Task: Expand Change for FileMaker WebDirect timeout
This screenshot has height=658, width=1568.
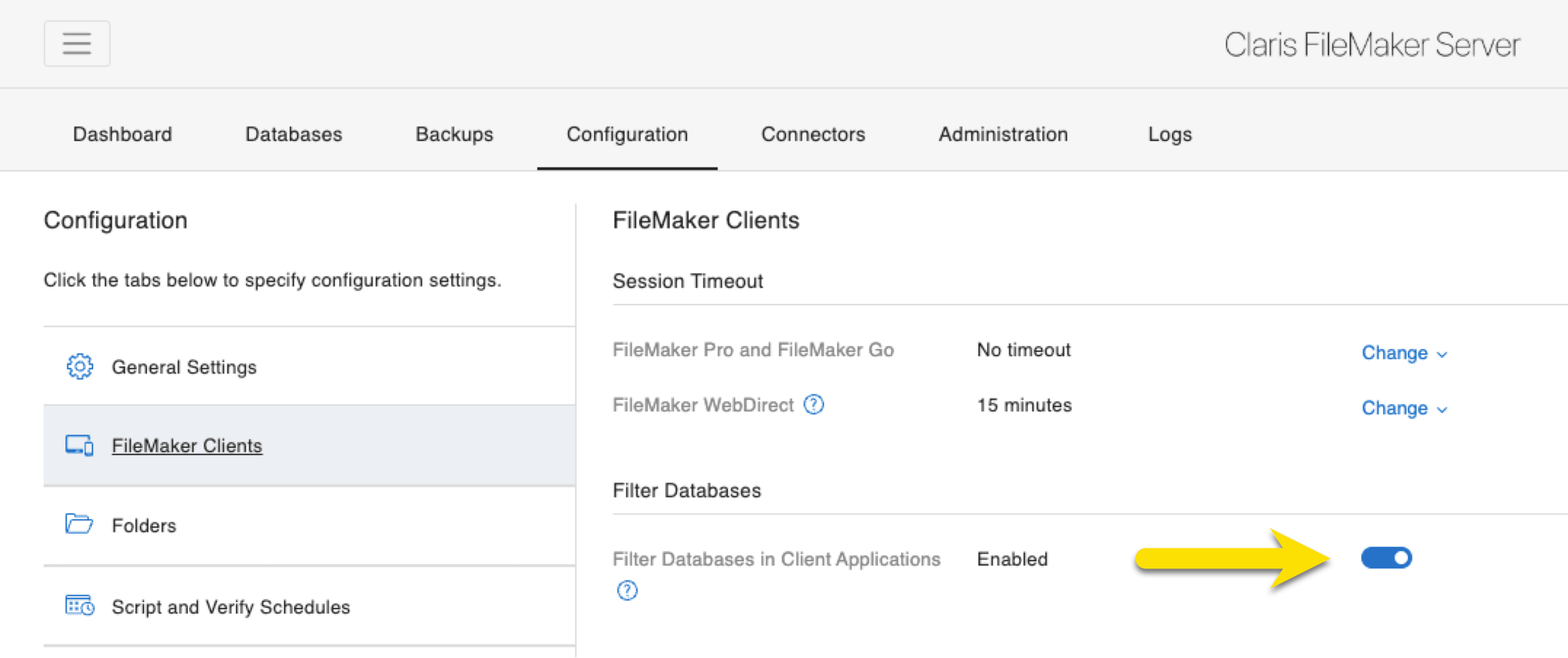Action: coord(1404,408)
